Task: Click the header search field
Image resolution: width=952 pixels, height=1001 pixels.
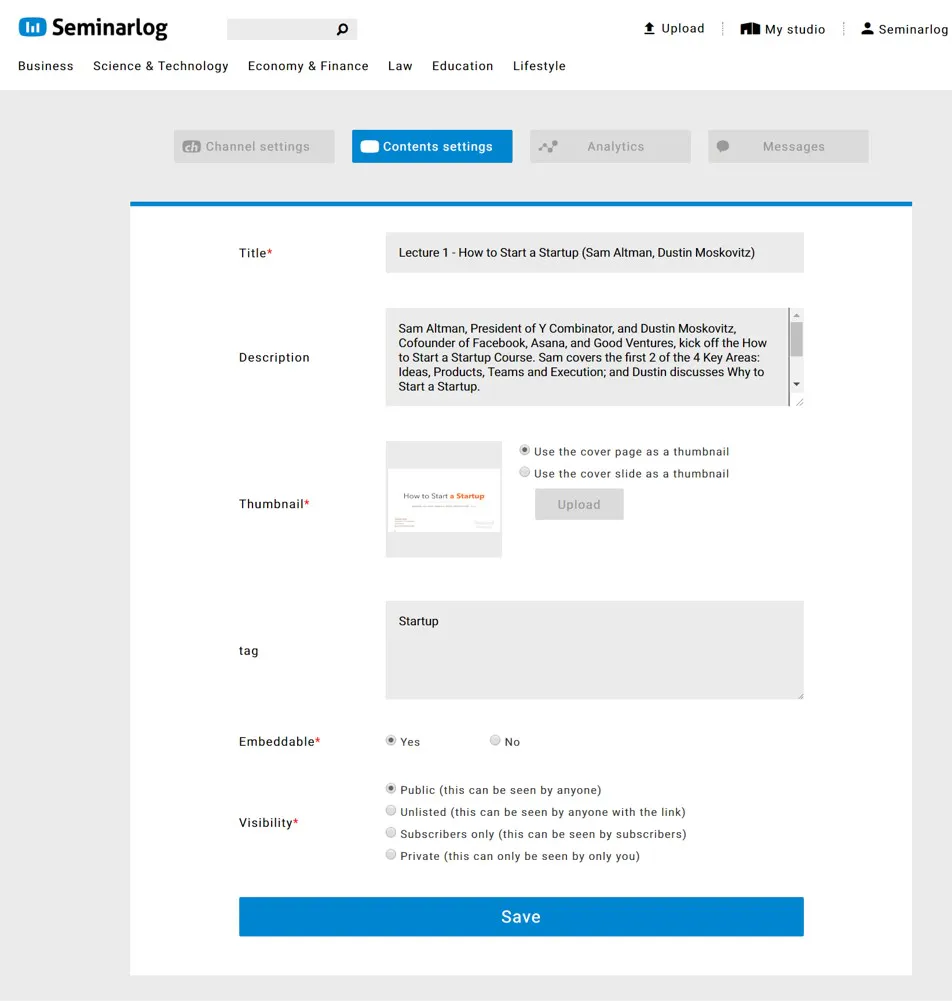Action: tap(292, 29)
